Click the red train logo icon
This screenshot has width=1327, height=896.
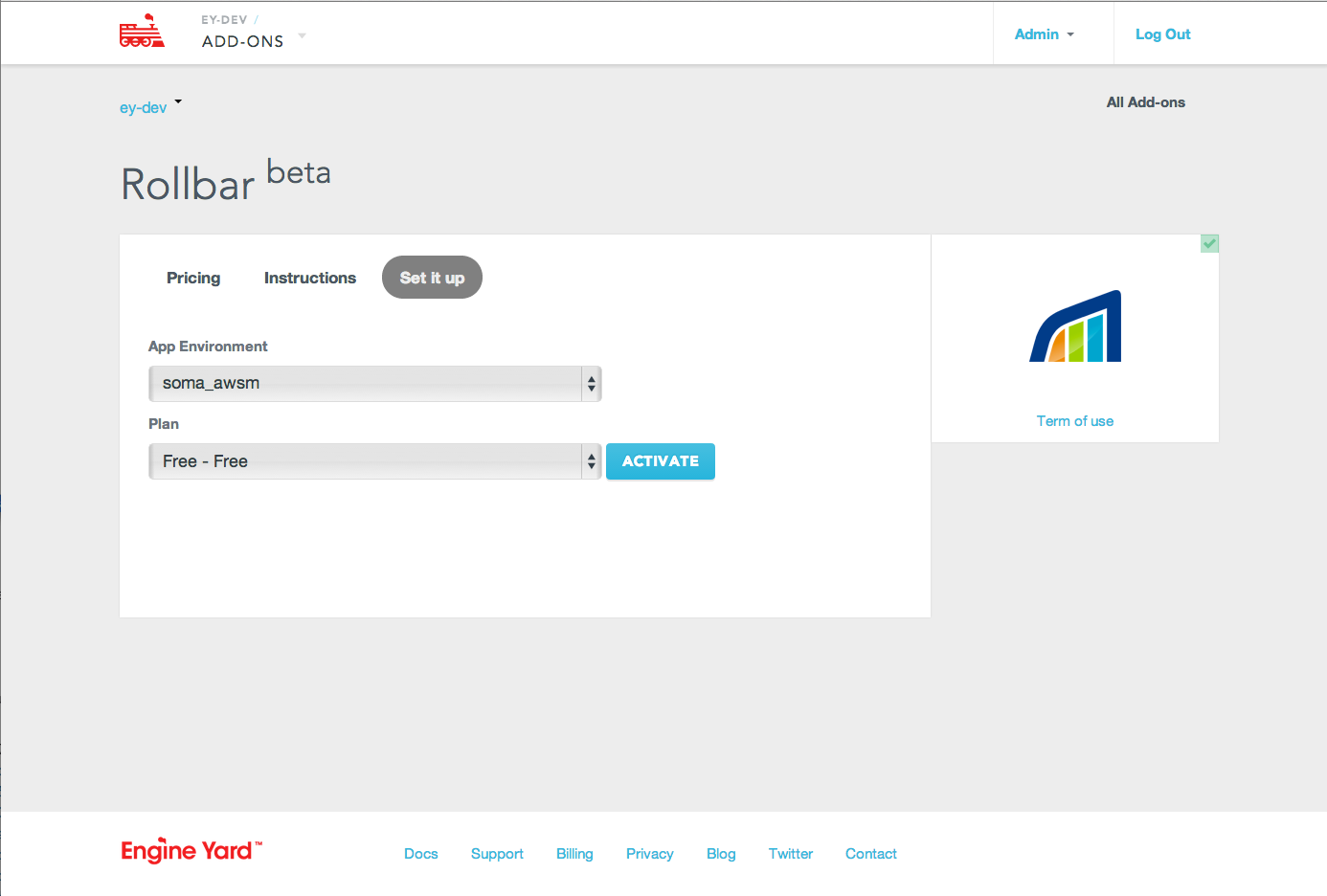pos(142,31)
